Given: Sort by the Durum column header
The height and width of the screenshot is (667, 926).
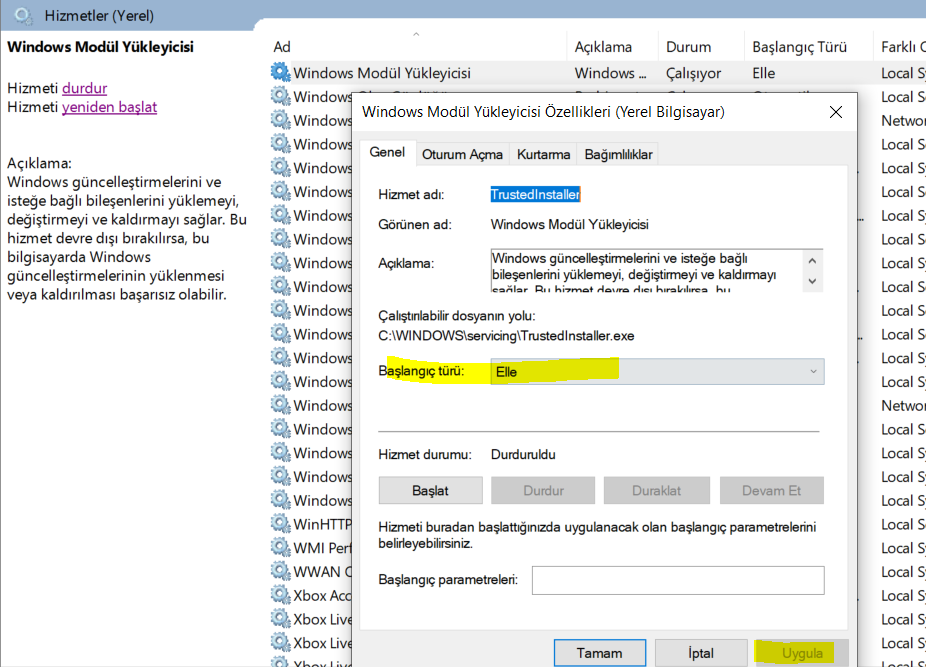Looking at the screenshot, I should tap(688, 47).
